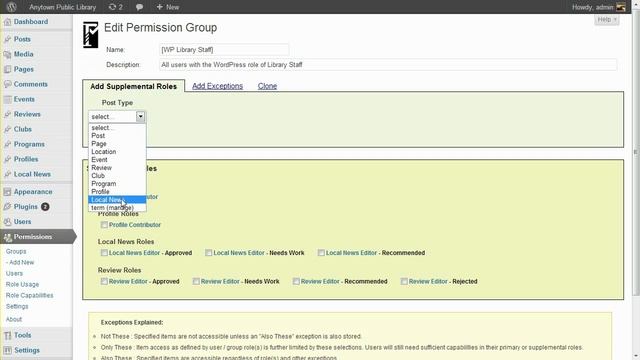Choose Location from Post Type list
Screen dimensions: 640x360
[x=117, y=152]
